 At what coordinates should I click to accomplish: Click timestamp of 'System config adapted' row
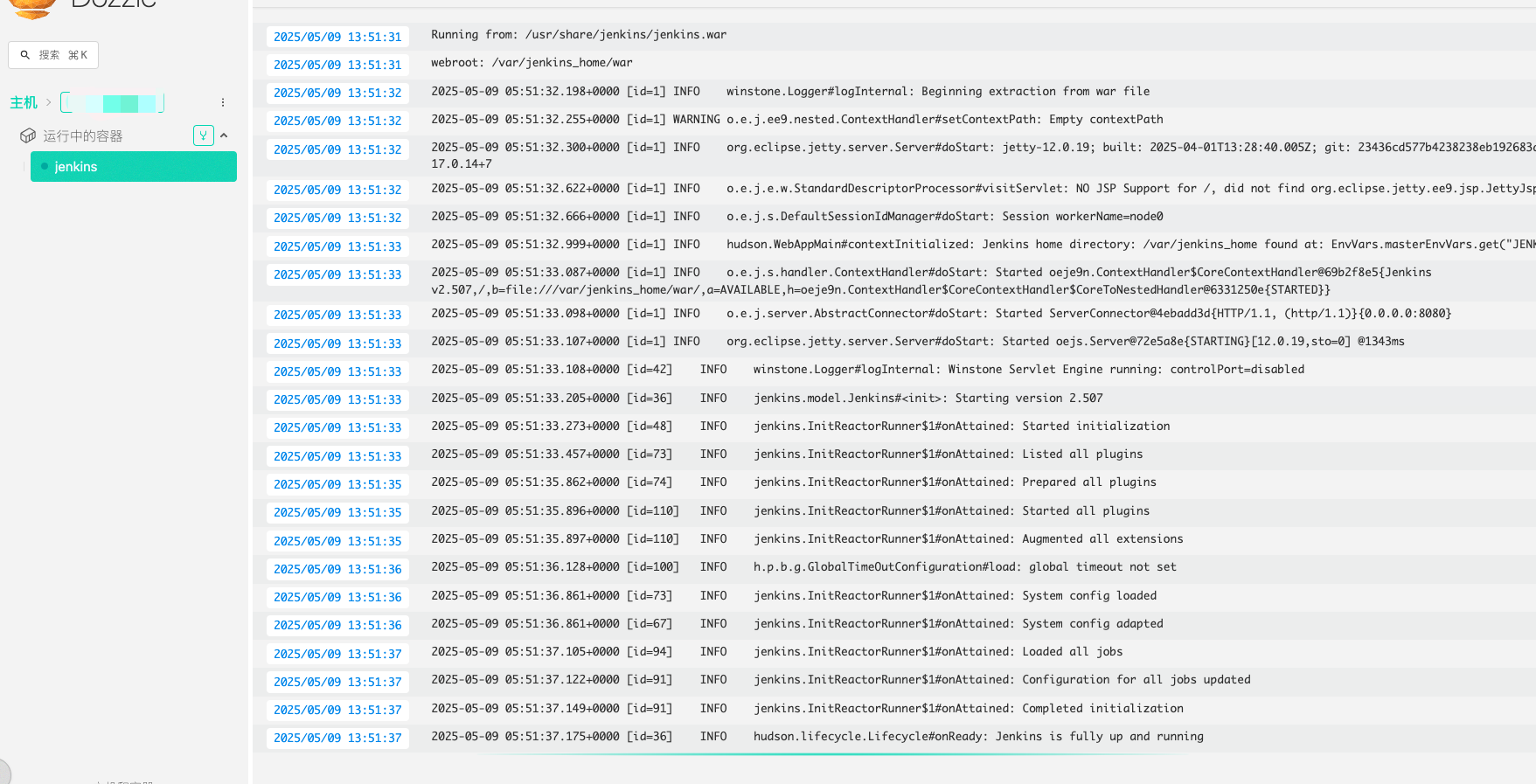[337, 625]
